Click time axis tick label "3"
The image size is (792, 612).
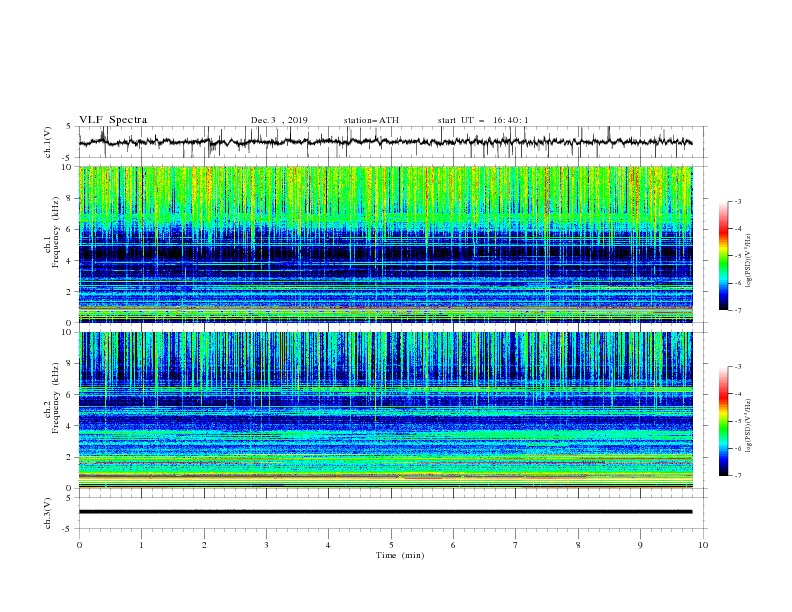(x=266, y=545)
